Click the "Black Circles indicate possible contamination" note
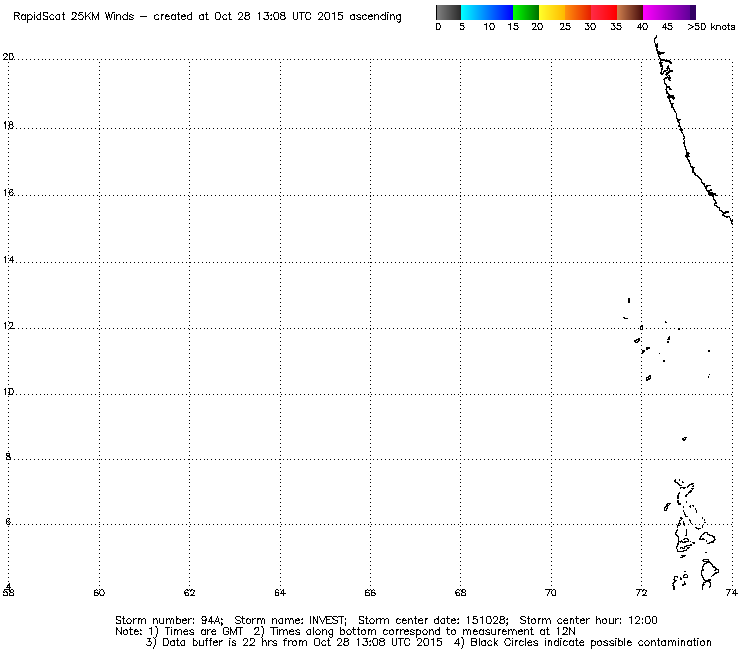The image size is (740, 650). (x=591, y=642)
